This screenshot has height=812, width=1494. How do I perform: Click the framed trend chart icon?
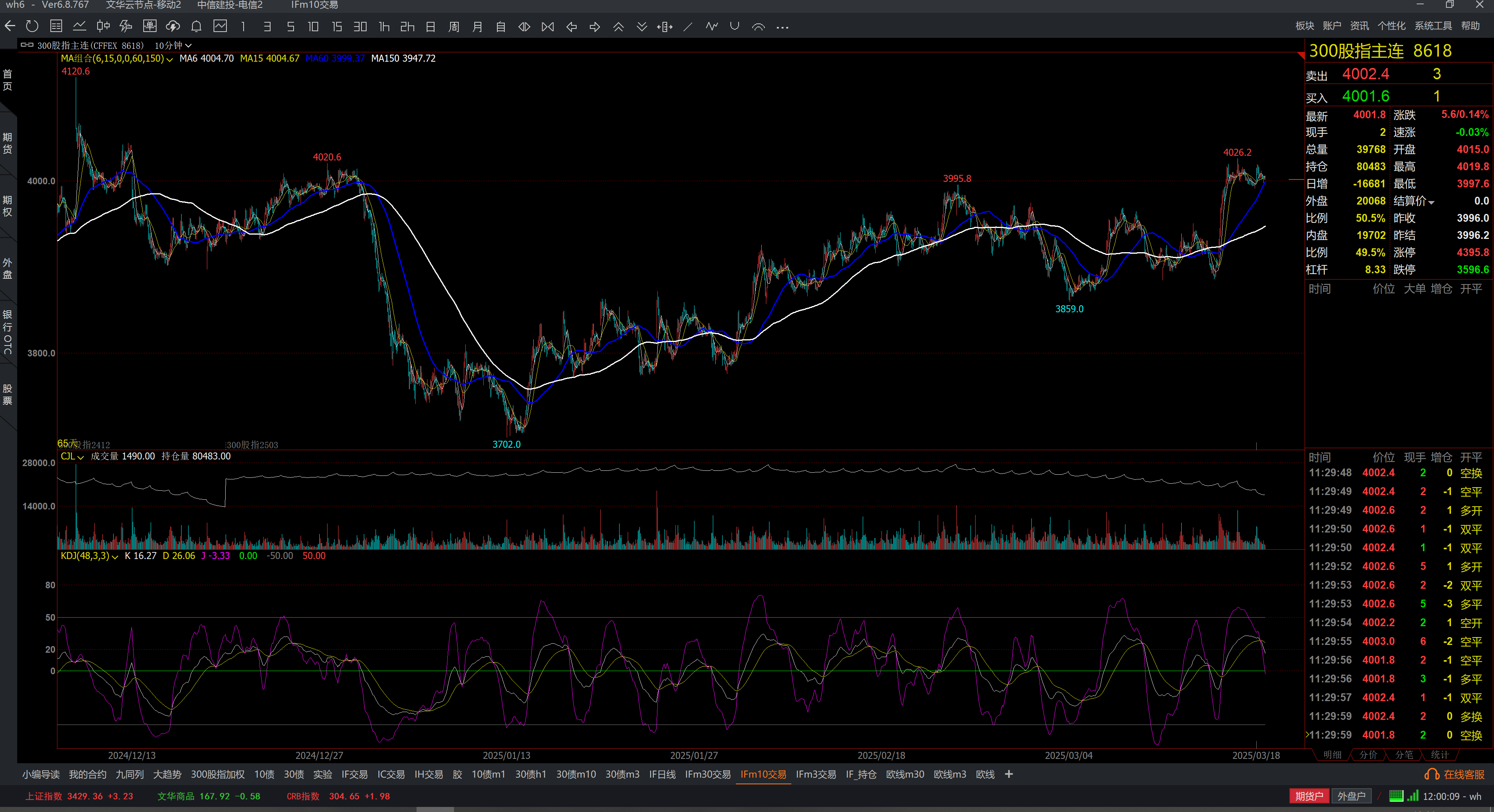coord(221,26)
